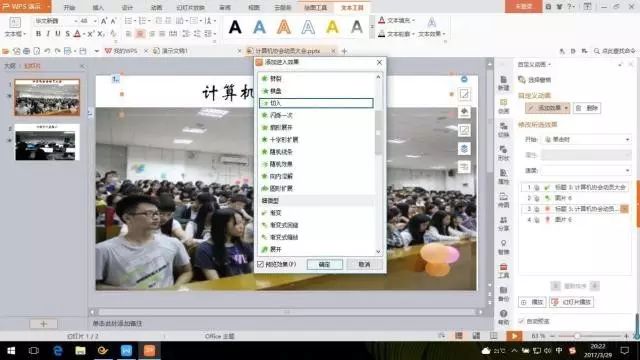Apply text shadow S button

pos(67,34)
